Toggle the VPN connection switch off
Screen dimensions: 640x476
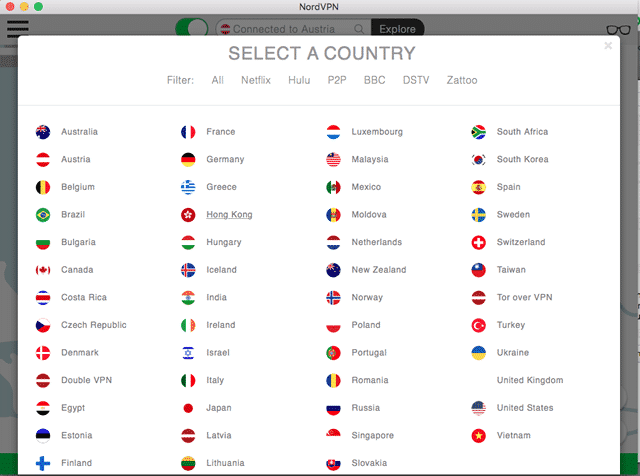click(x=191, y=28)
